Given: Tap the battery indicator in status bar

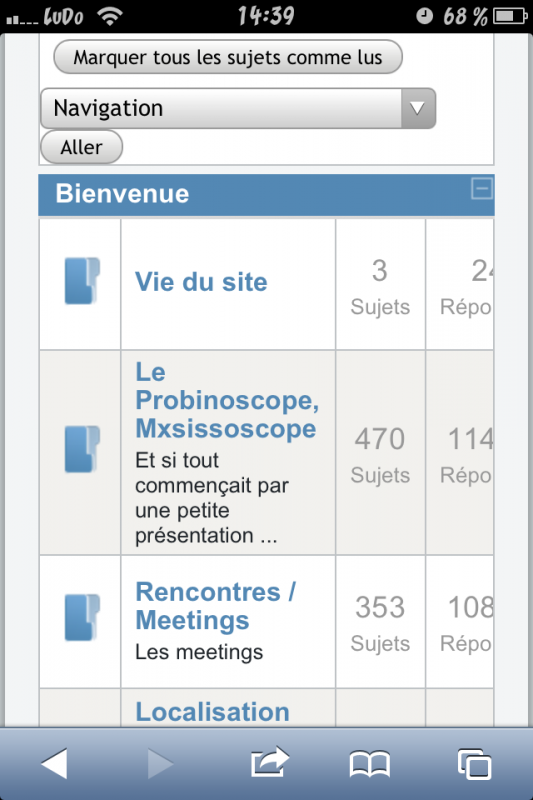Looking at the screenshot, I should coord(510,16).
